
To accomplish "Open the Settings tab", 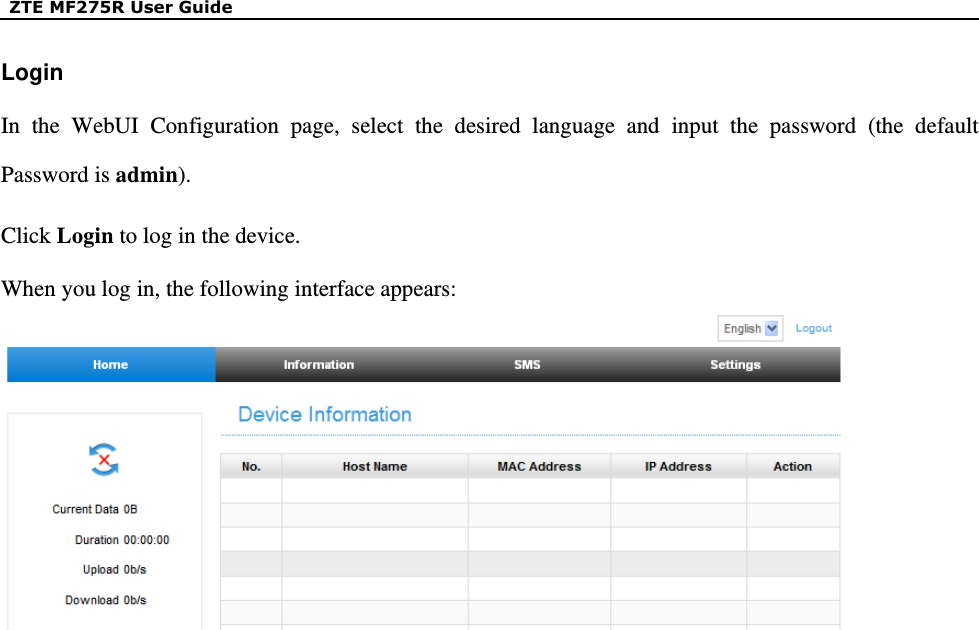I will (x=735, y=365).
